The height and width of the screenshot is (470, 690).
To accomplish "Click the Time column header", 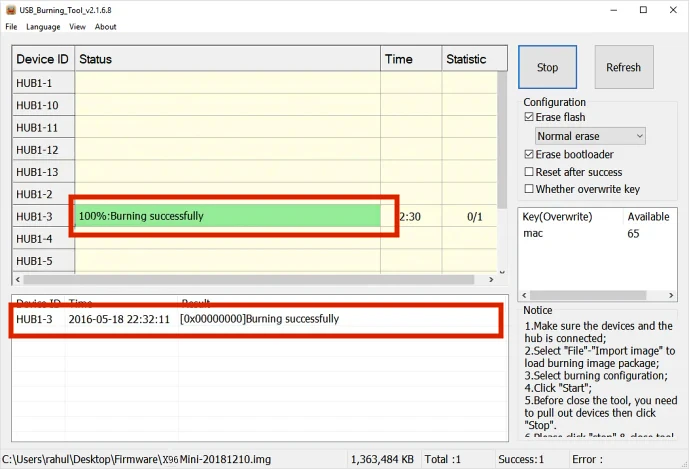I will (x=411, y=59).
